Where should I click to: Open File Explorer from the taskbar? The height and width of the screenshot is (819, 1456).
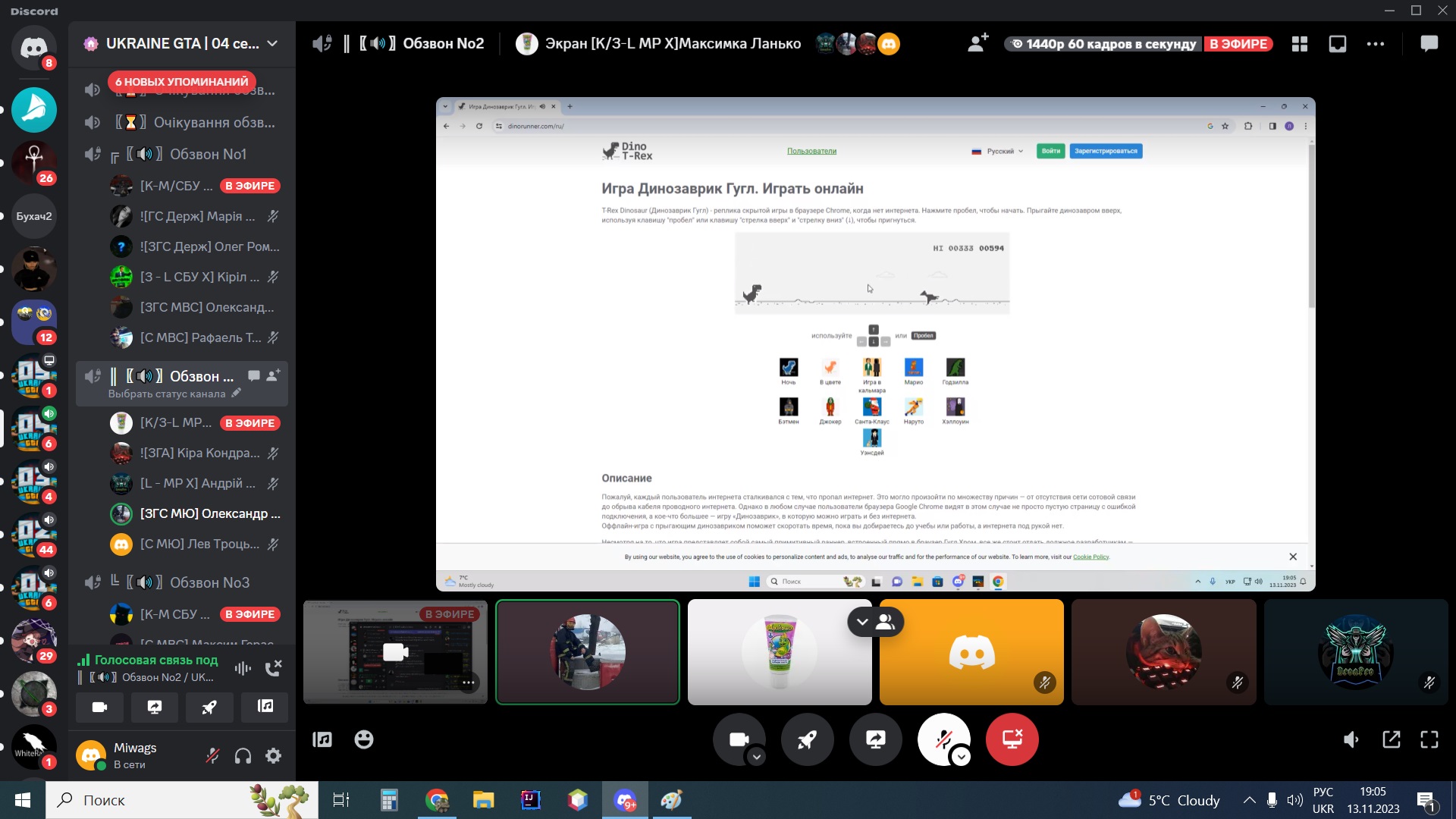coord(483,800)
